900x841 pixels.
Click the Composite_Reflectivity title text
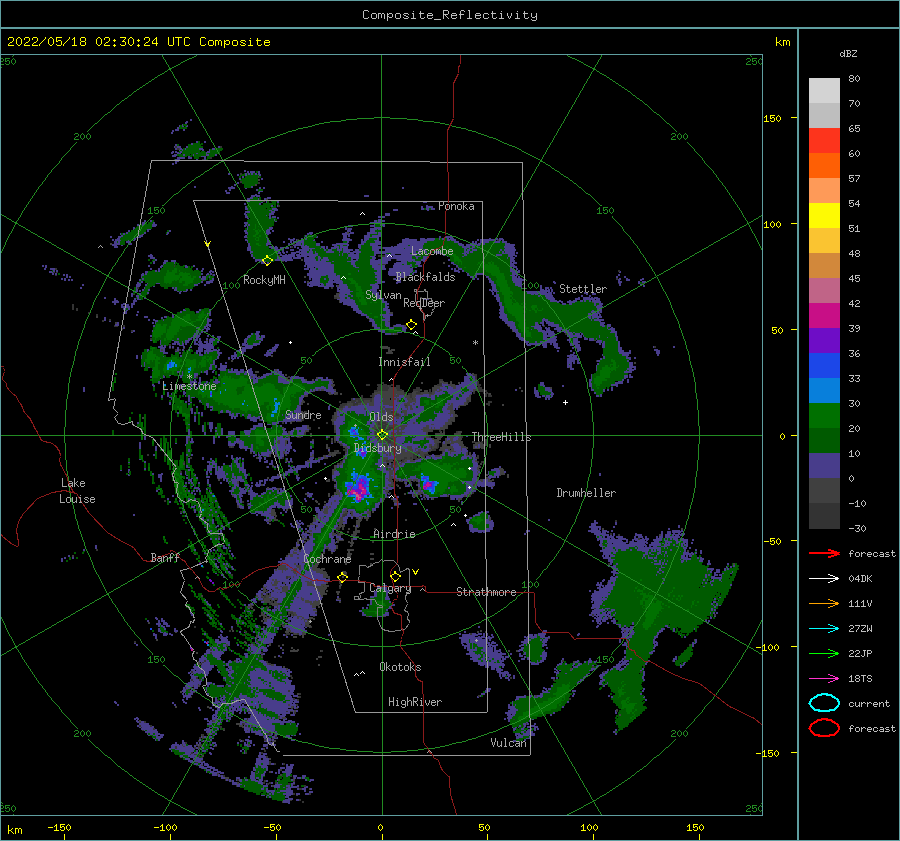pos(450,15)
